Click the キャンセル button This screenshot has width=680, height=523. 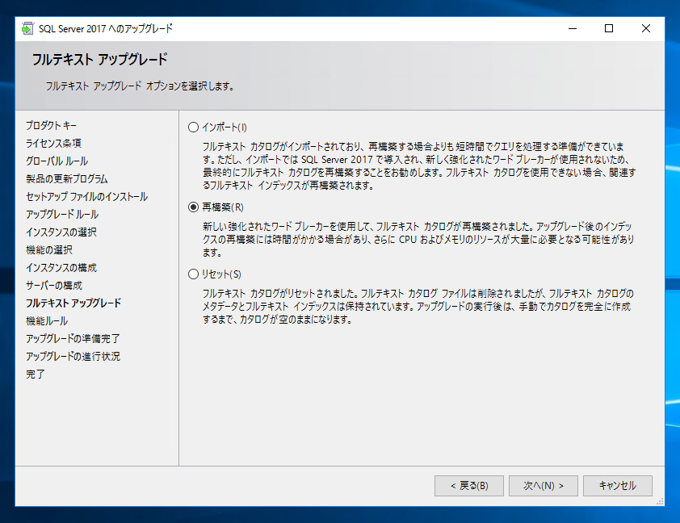tap(618, 486)
